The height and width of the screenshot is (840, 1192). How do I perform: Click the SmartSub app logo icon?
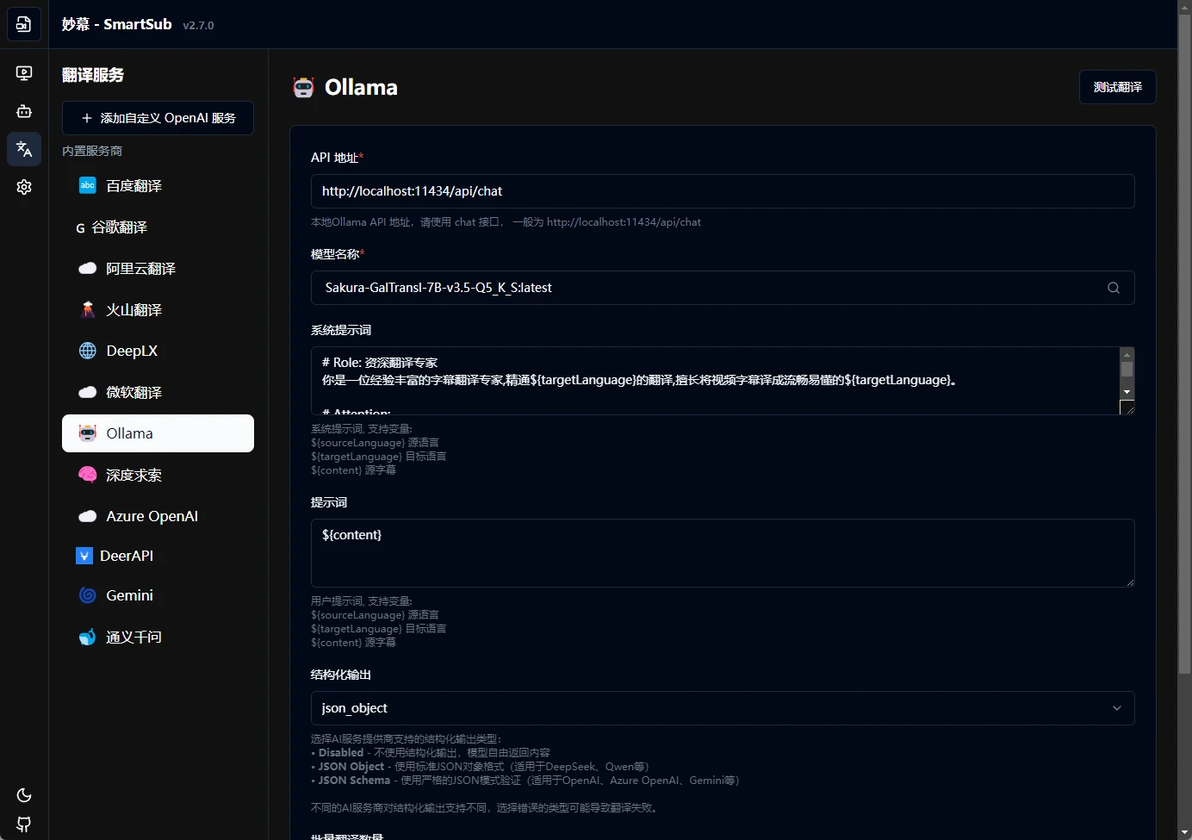(24, 24)
